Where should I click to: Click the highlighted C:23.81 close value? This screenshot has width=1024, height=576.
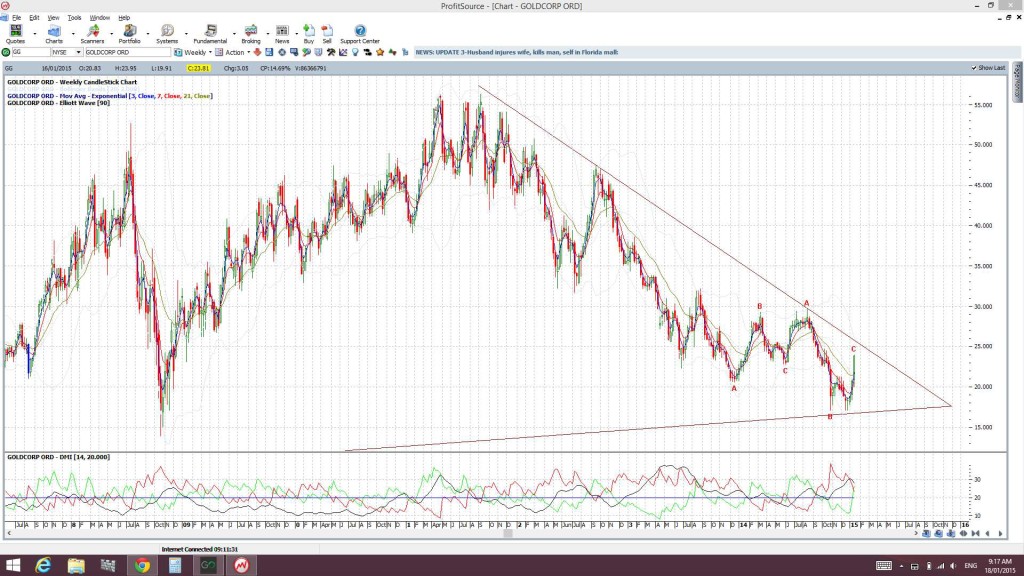198,68
